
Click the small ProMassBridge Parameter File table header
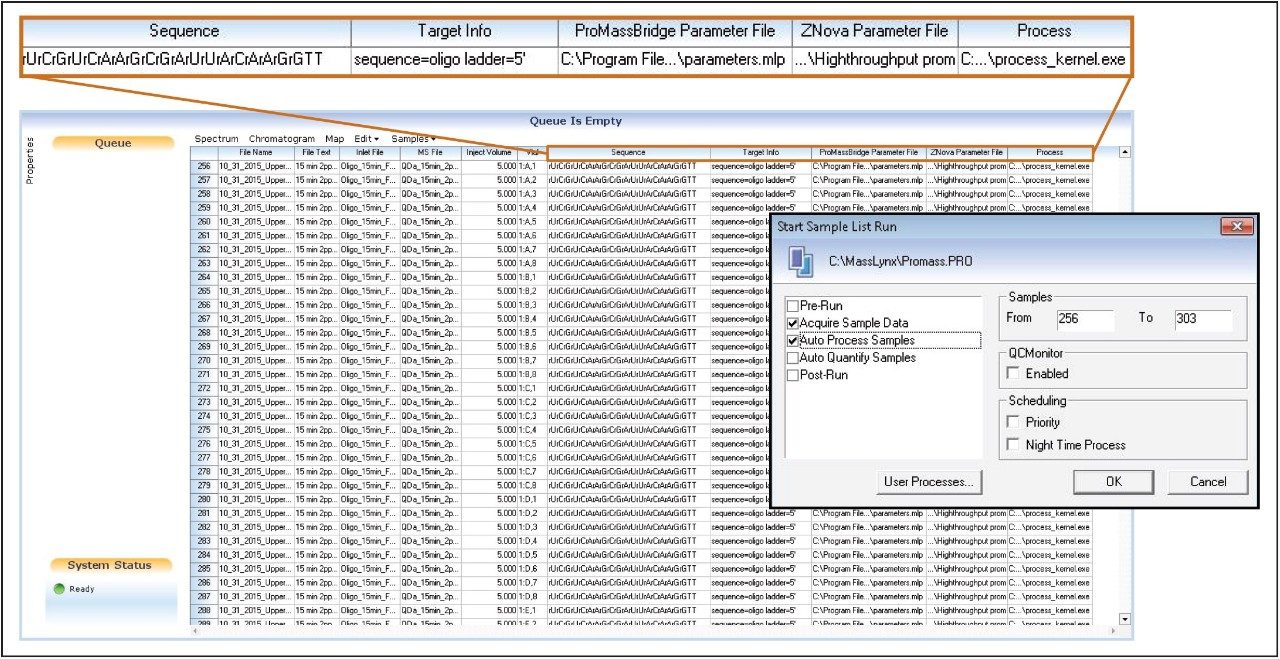point(868,152)
